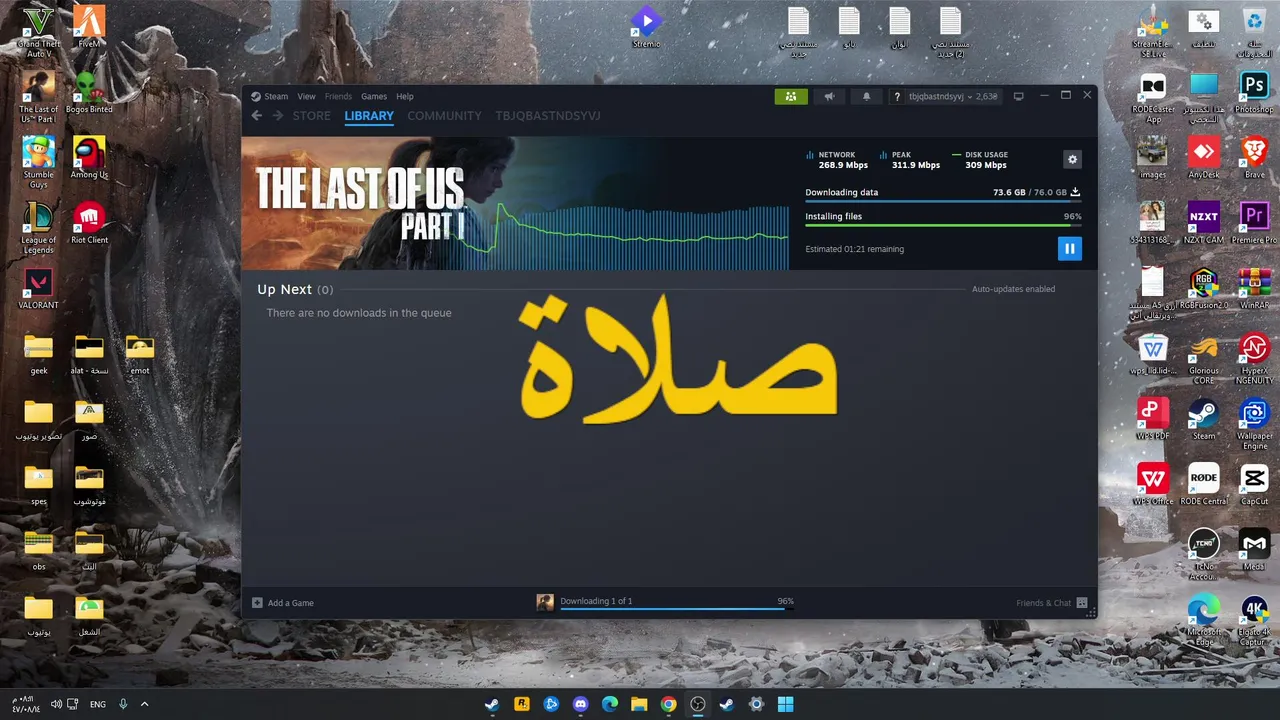Image resolution: width=1280 pixels, height=720 pixels.
Task: Open the Windows Start button
Action: pyautogui.click(x=785, y=704)
